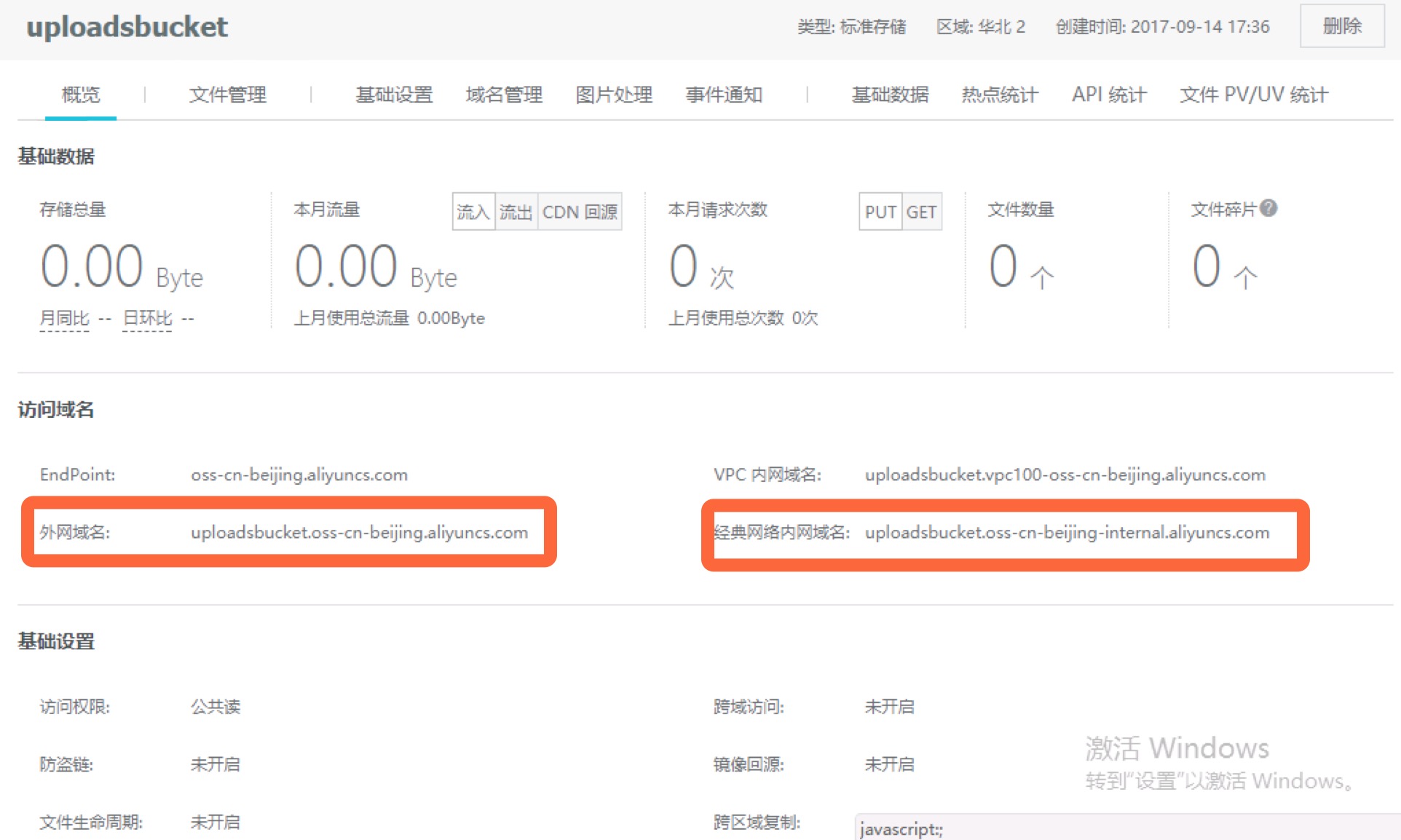Select the 图片处理 image processing tab
The image size is (1401, 840).
(x=614, y=95)
